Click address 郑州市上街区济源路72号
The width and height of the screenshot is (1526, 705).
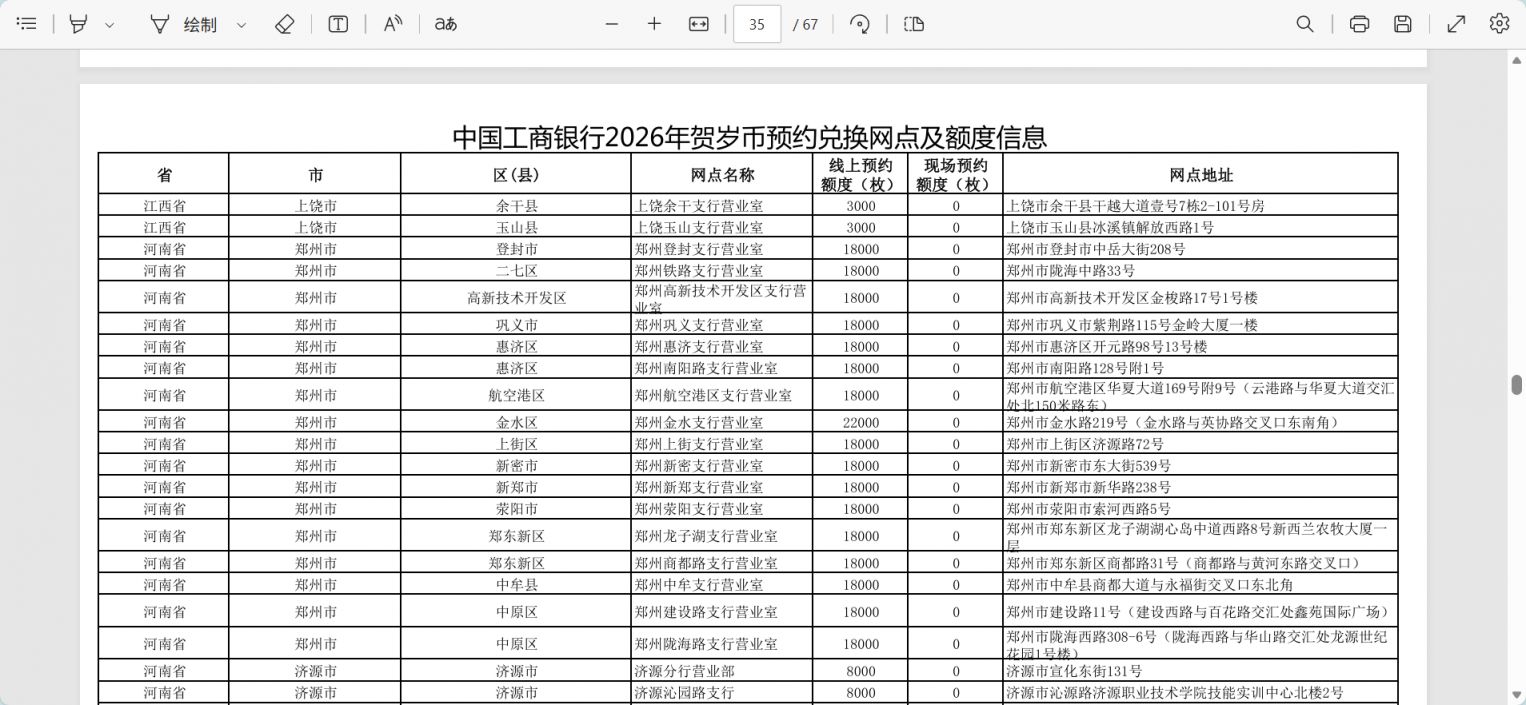coord(1085,444)
